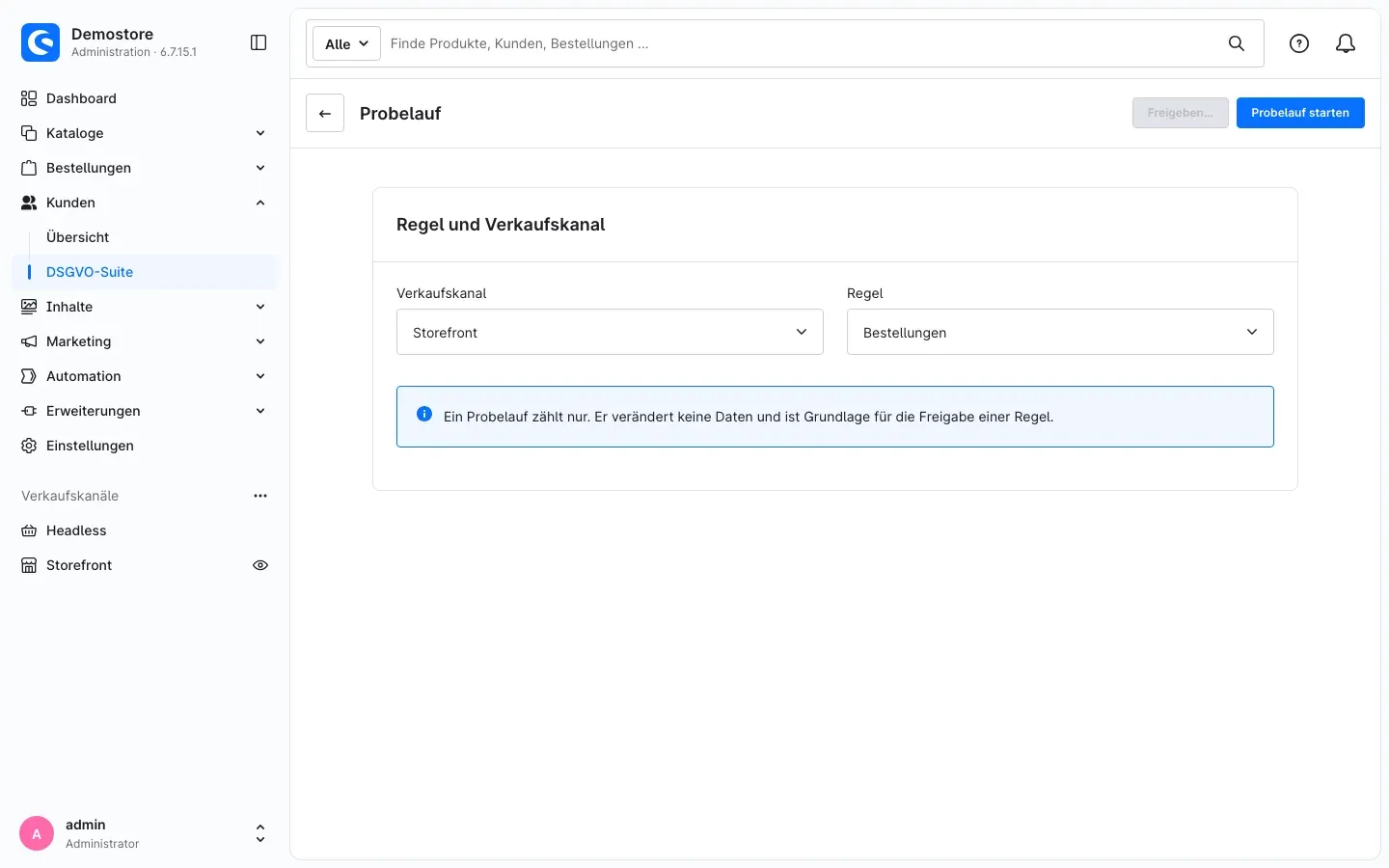
Task: Click the Kataloge icon in the sidebar
Action: point(29,133)
